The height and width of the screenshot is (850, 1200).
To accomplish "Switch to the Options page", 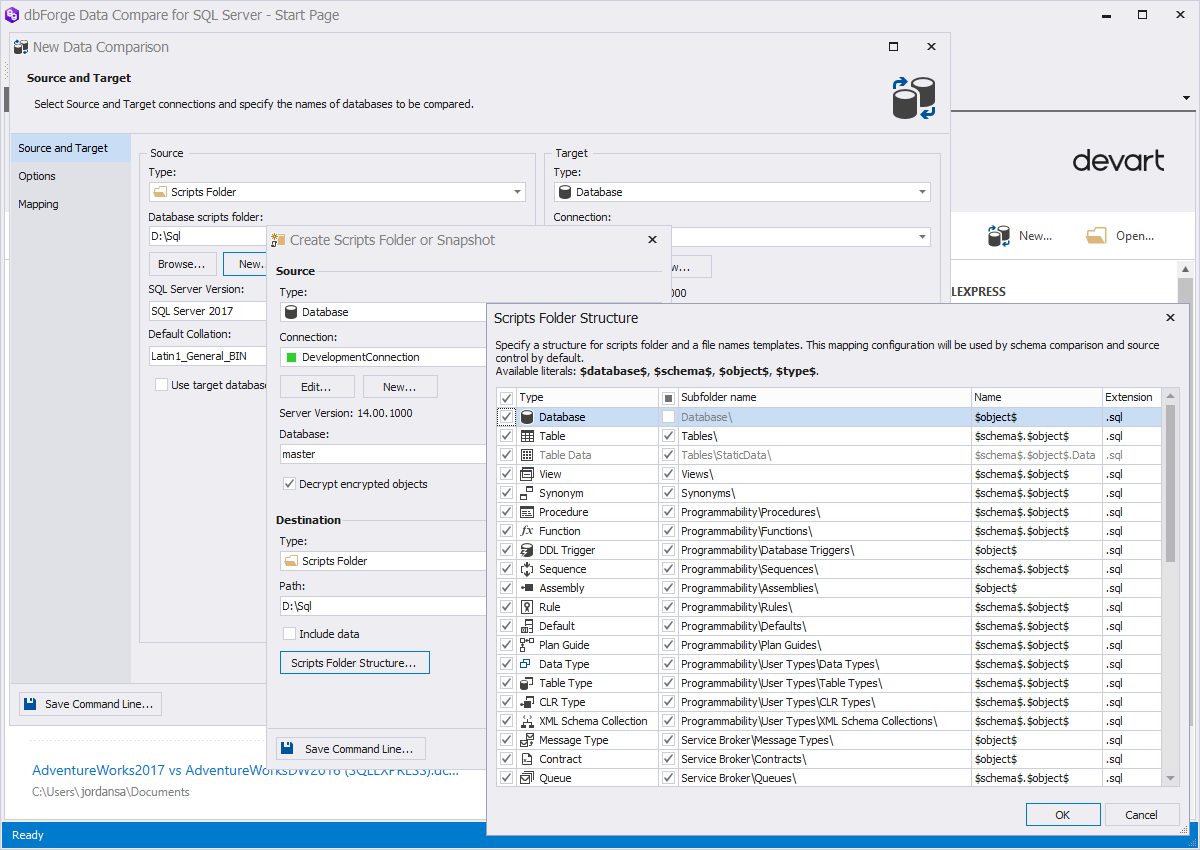I will 37,176.
